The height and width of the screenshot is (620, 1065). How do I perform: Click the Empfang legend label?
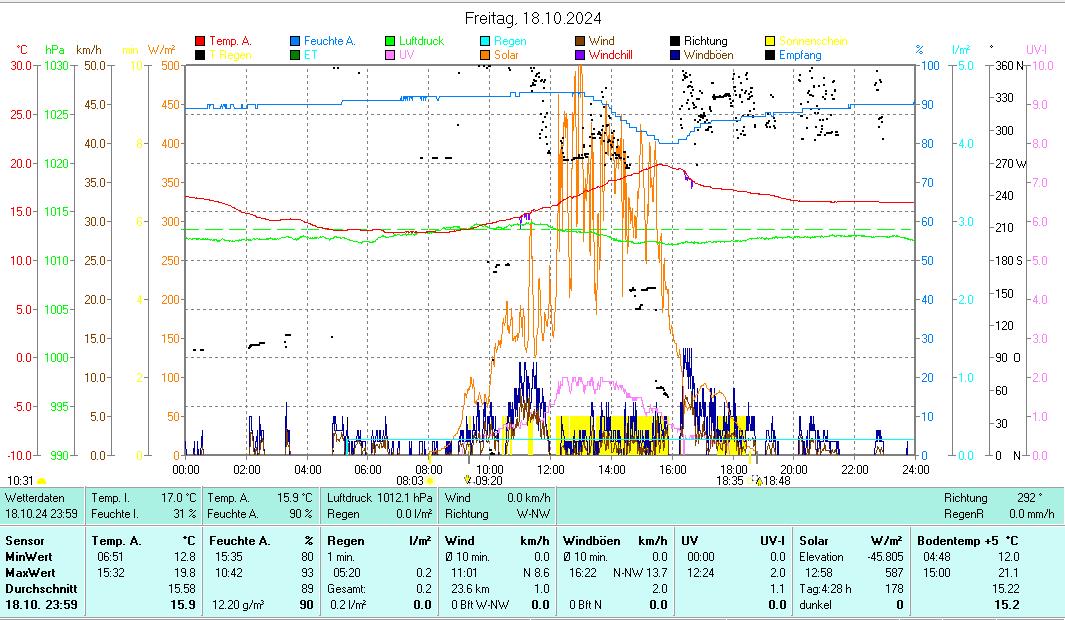click(x=800, y=55)
